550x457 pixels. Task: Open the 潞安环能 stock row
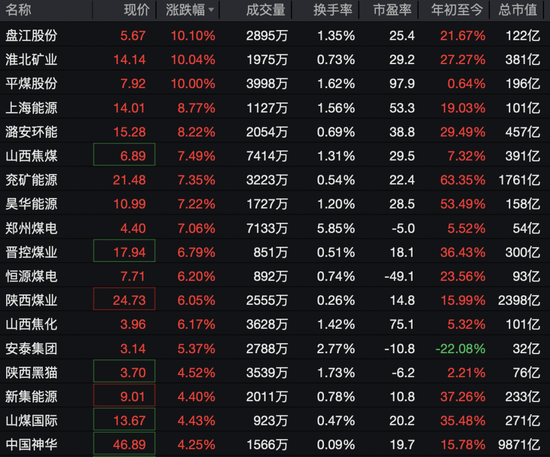tap(275, 132)
